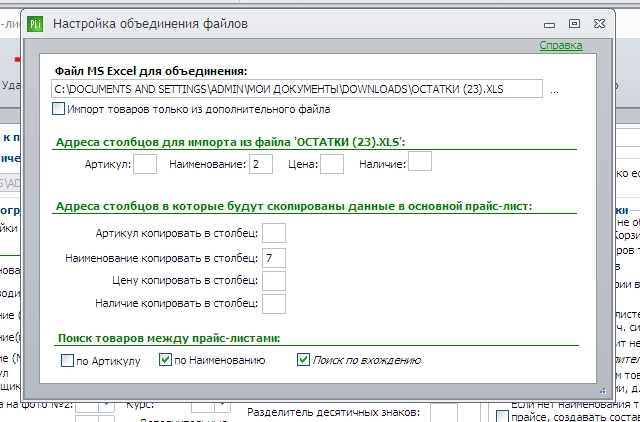
Task: Open the Справка help link
Action: click(561, 45)
